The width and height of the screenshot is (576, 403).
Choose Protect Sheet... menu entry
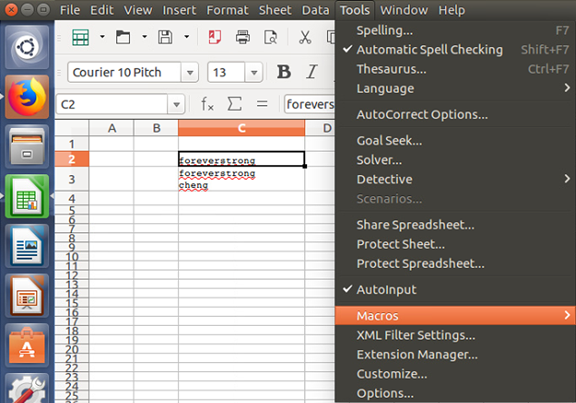[x=455, y=244]
